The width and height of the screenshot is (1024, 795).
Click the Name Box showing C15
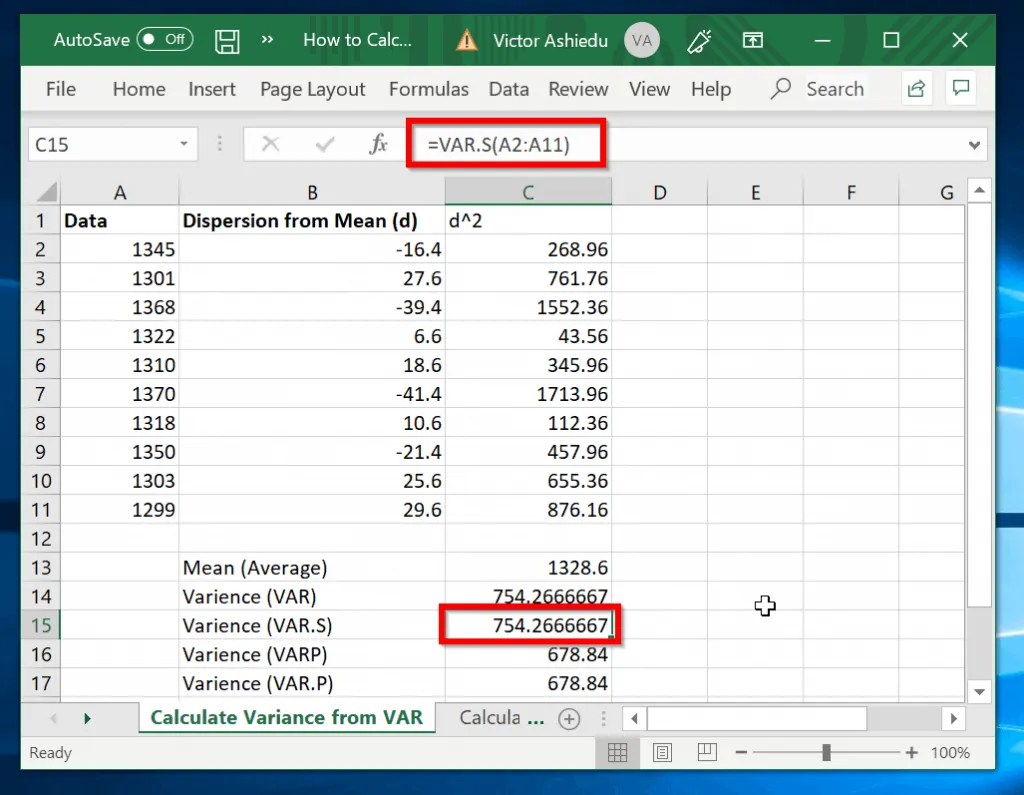102,144
